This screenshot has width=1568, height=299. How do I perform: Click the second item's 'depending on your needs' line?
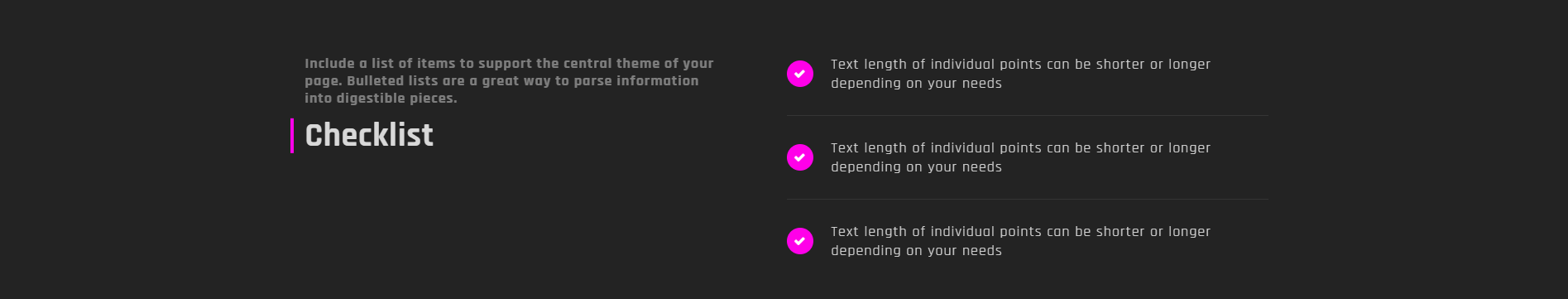[916, 167]
